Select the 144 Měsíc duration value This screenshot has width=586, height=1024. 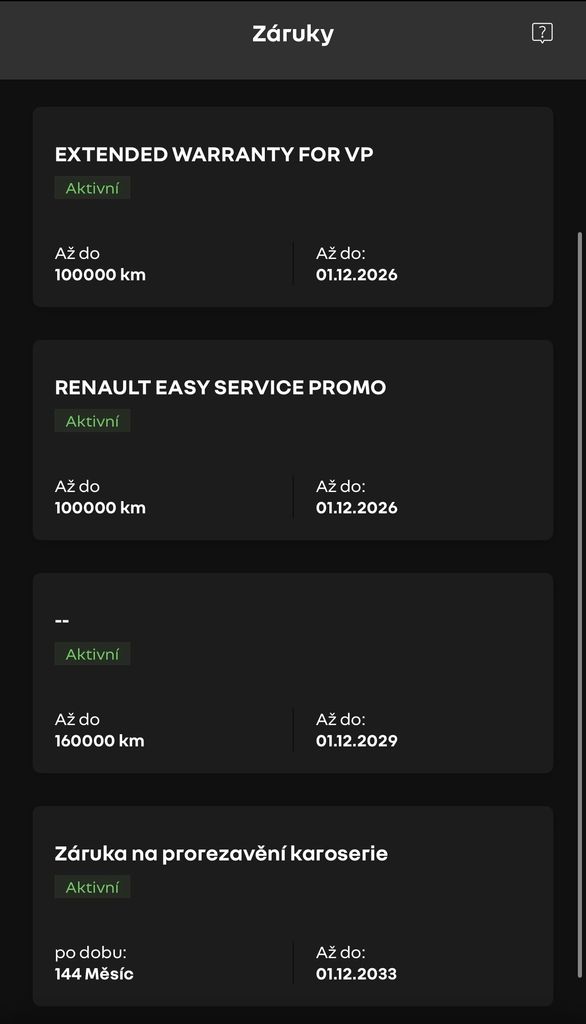click(x=91, y=973)
